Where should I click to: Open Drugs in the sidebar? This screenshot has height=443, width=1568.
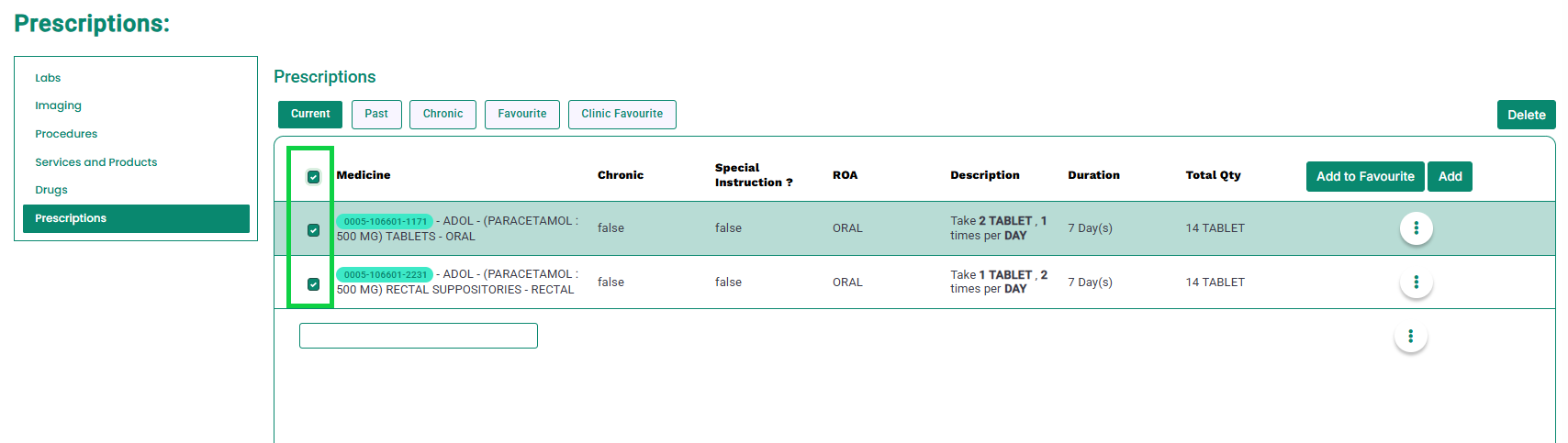click(51, 190)
